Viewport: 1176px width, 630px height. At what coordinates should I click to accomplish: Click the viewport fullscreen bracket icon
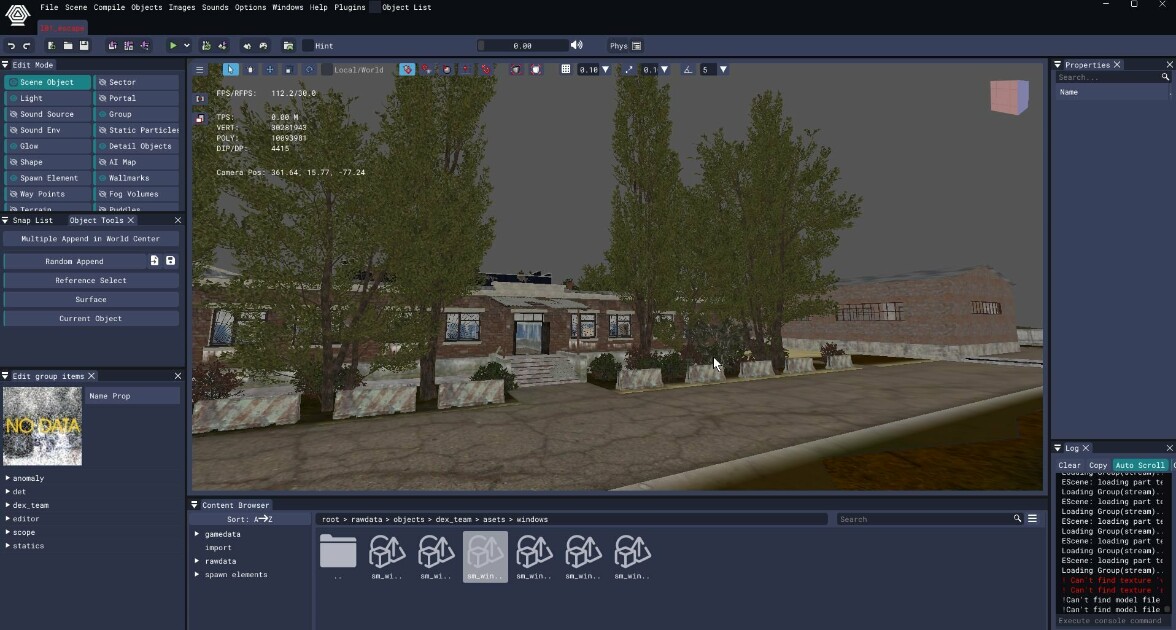pos(200,98)
